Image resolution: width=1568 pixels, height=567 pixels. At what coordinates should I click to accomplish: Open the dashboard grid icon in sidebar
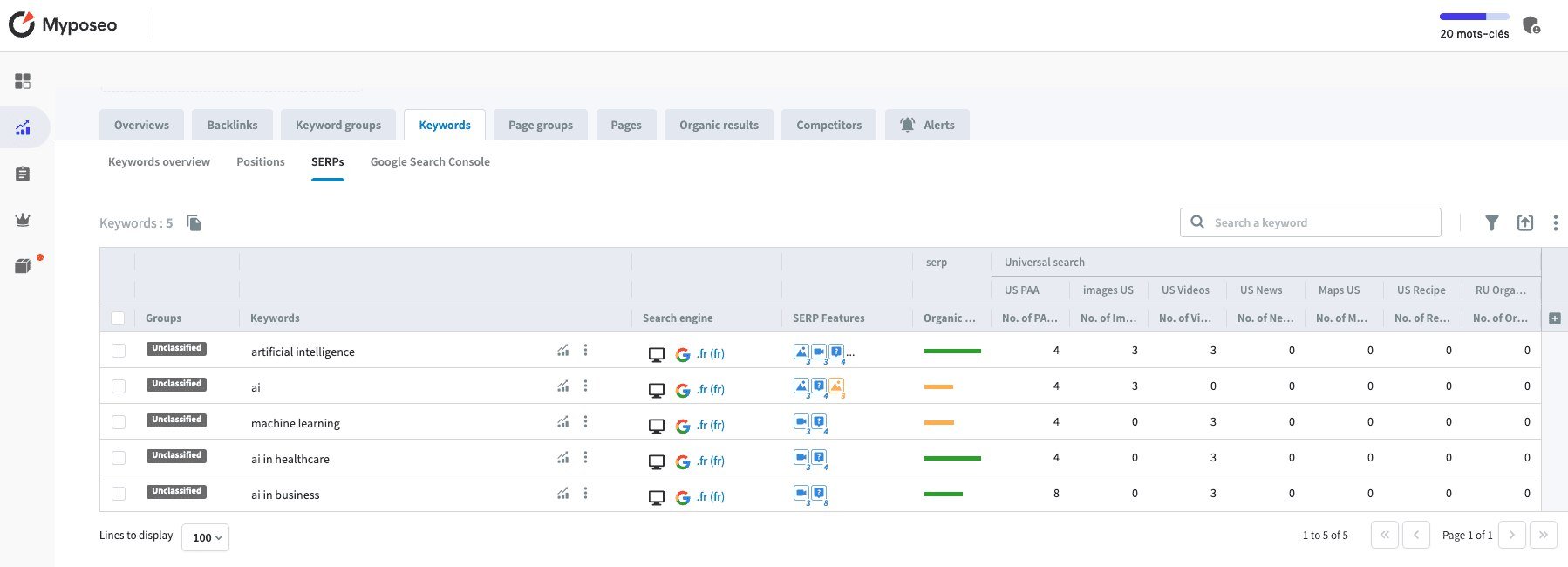pyautogui.click(x=23, y=81)
